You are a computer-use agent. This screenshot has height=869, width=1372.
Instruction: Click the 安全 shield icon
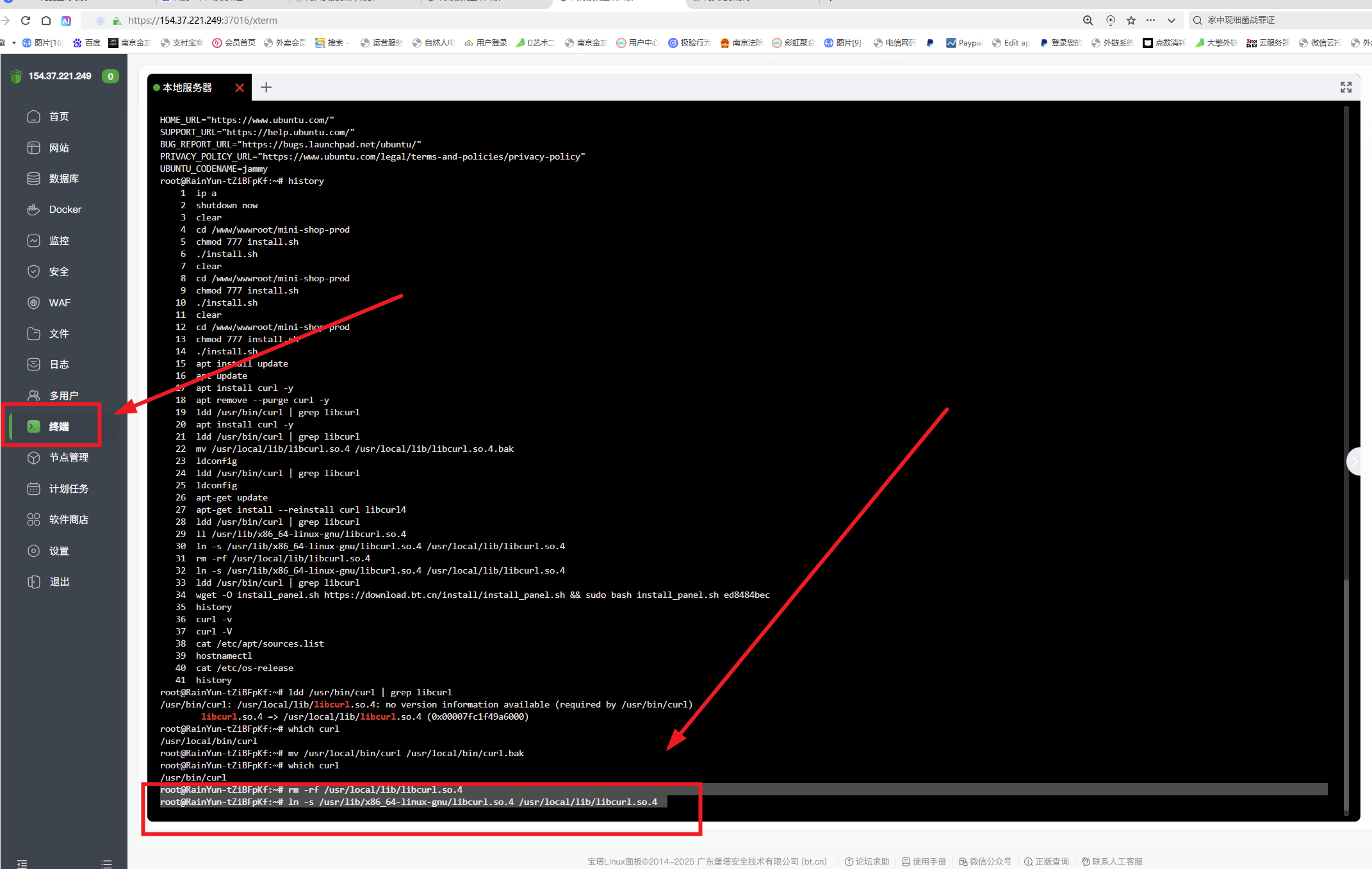34,272
